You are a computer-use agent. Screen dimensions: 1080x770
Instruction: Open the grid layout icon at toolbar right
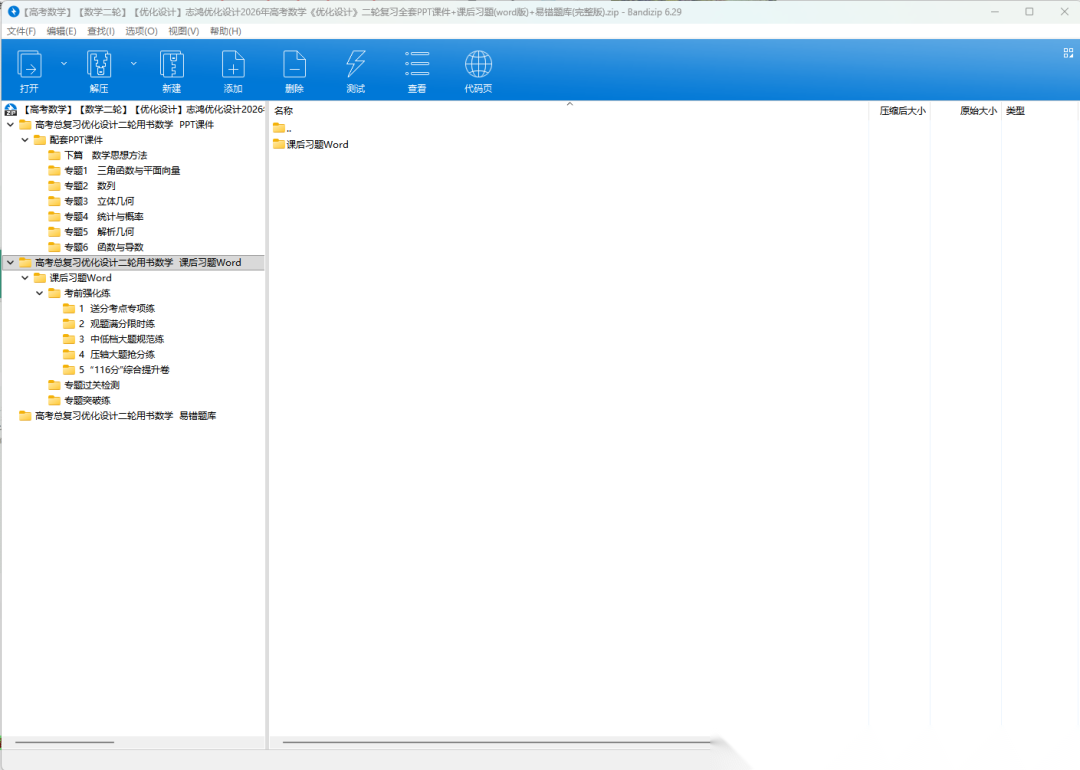point(1068,53)
